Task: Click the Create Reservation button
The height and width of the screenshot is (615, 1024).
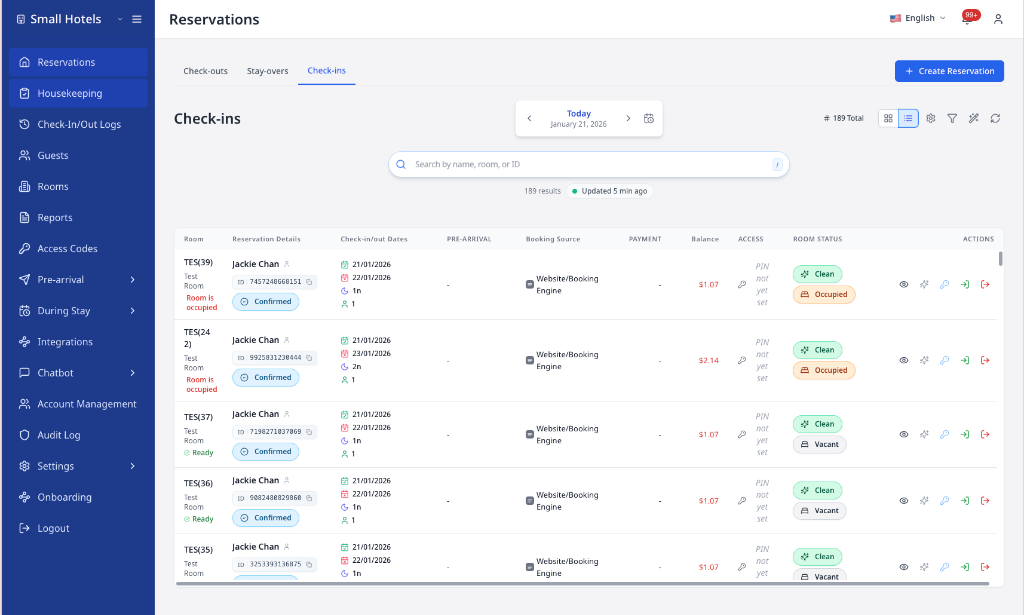Action: coord(948,70)
